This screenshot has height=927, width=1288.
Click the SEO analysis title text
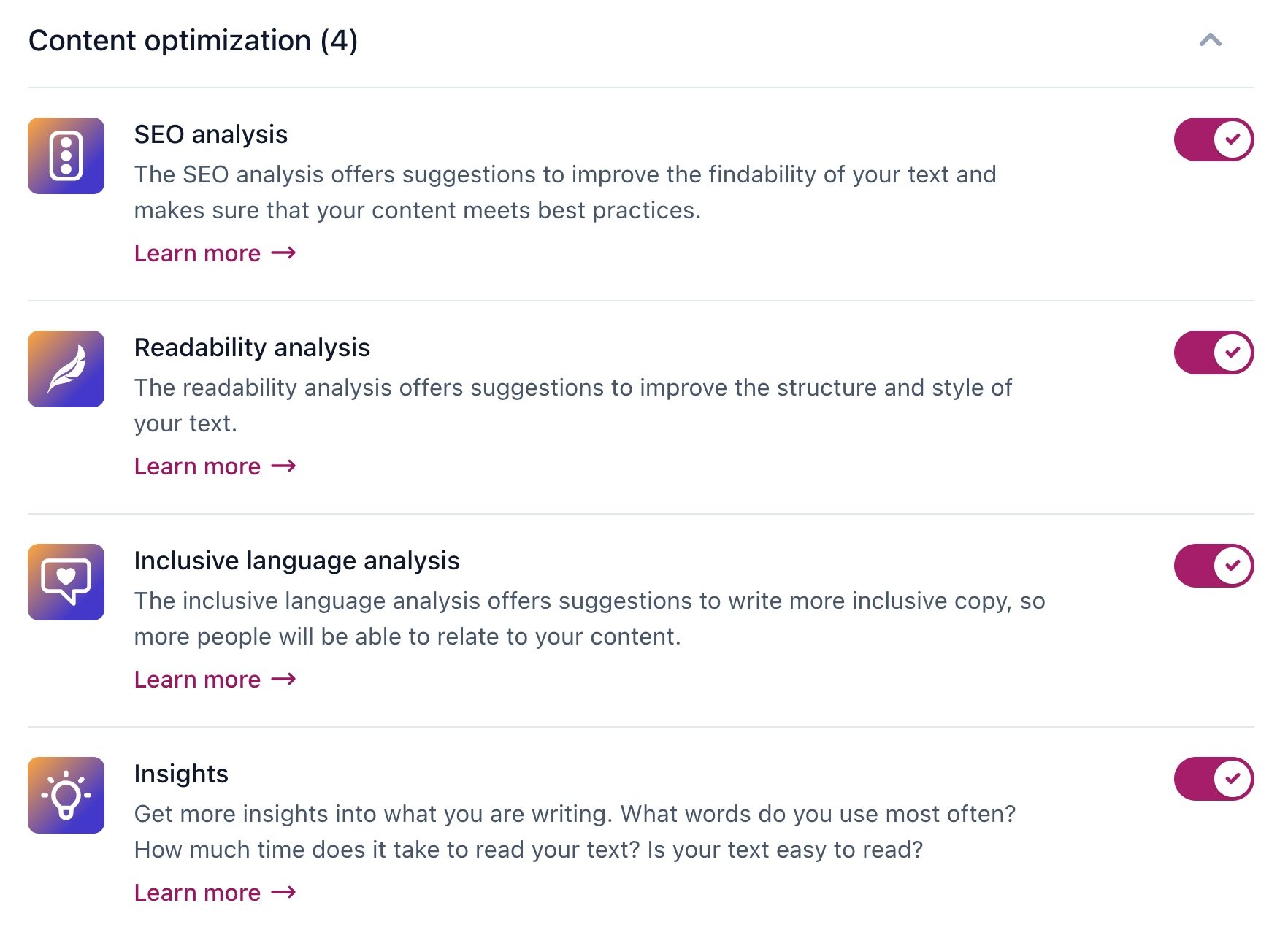pos(210,134)
